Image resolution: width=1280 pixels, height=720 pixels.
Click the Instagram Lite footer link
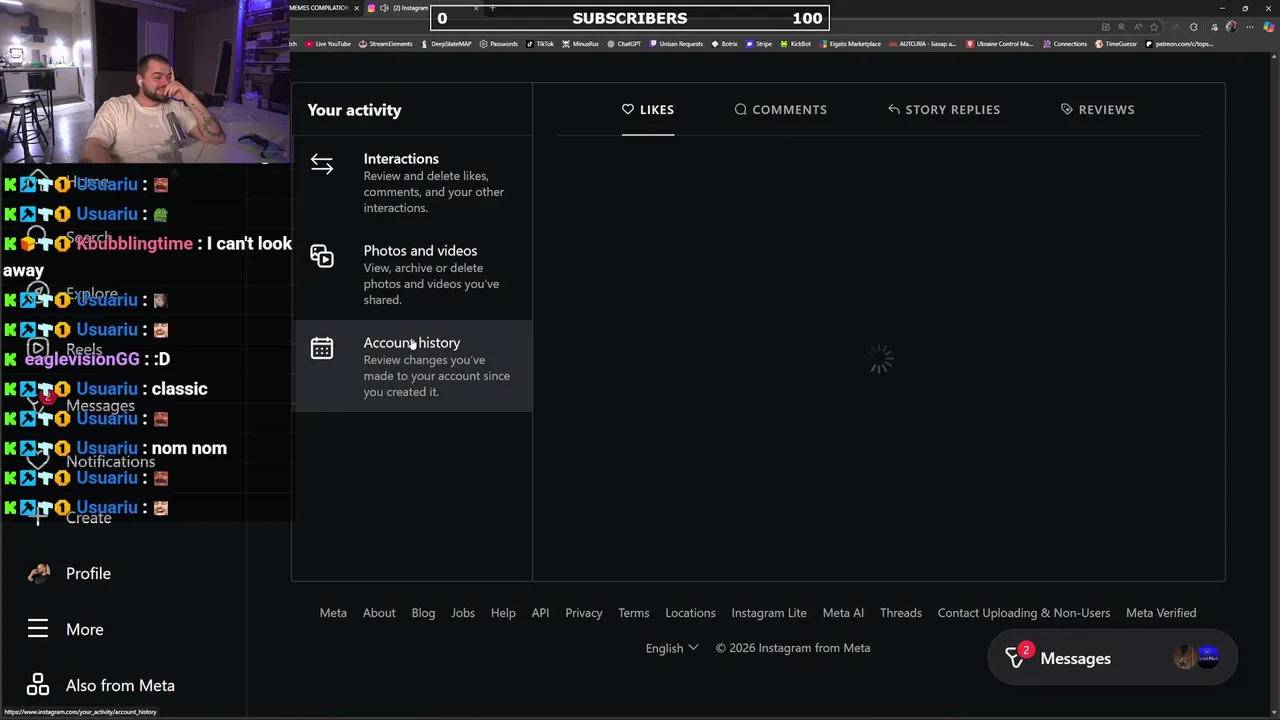[769, 613]
